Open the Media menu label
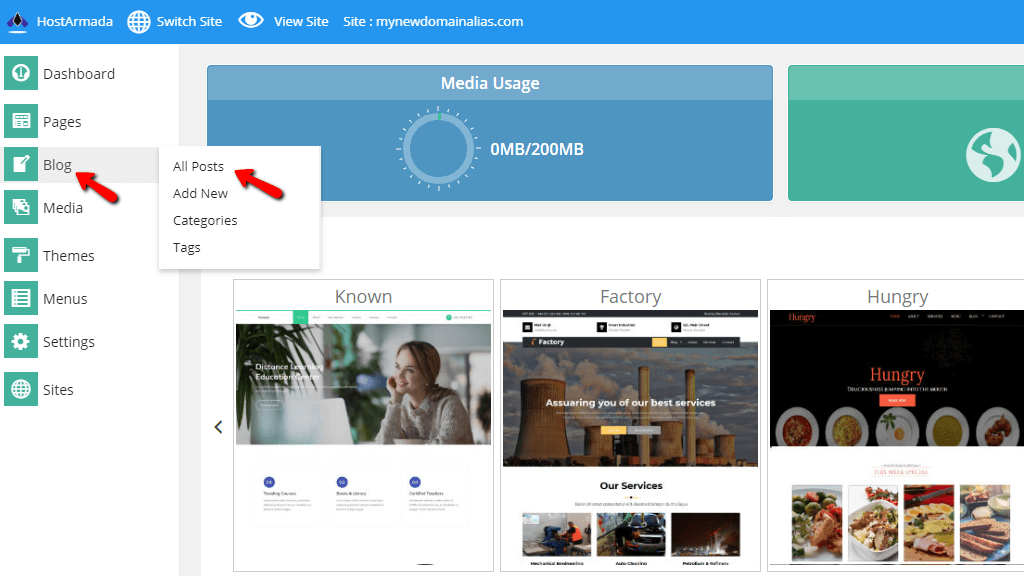 pos(63,208)
